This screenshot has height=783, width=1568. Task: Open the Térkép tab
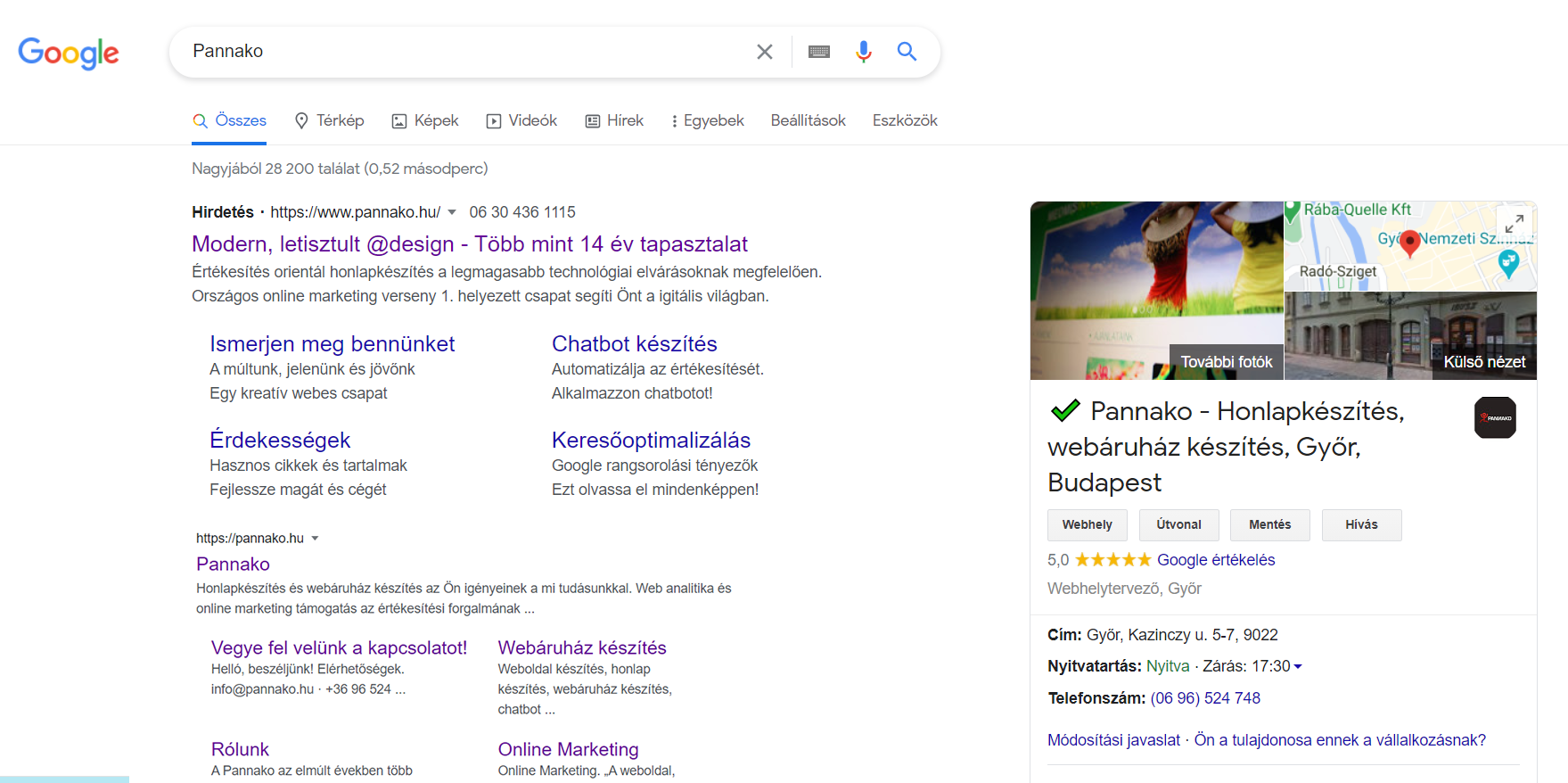point(329,120)
